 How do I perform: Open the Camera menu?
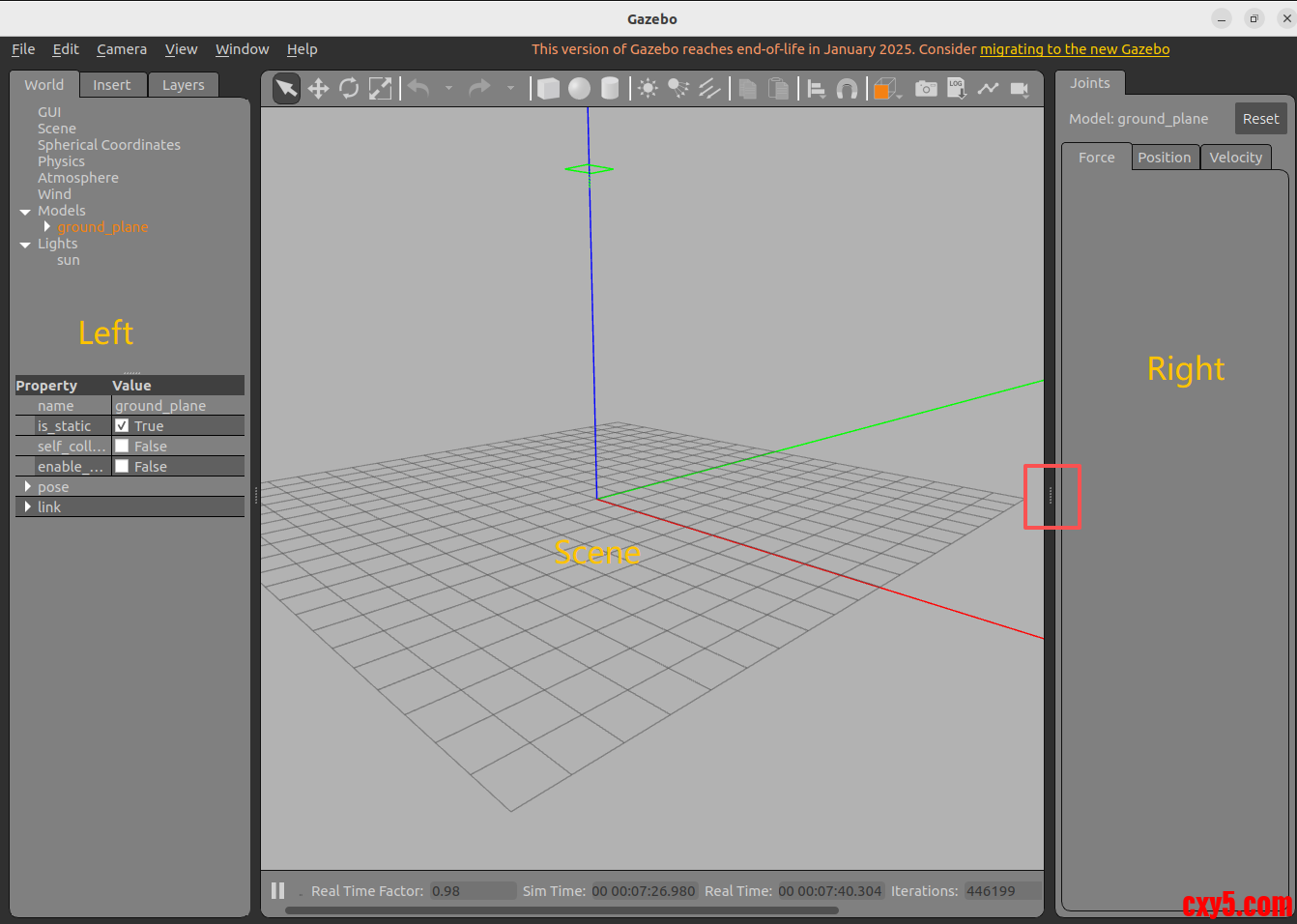point(122,49)
